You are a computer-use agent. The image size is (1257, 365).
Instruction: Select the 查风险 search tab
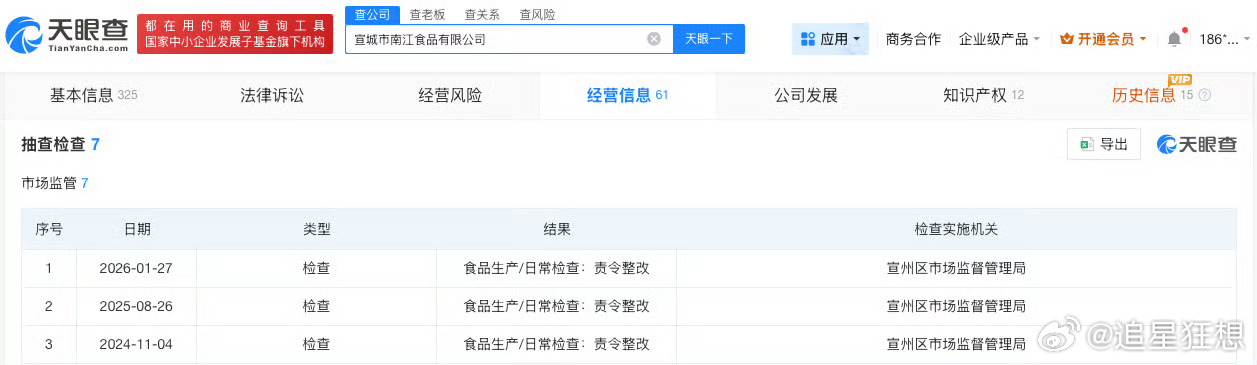(537, 15)
